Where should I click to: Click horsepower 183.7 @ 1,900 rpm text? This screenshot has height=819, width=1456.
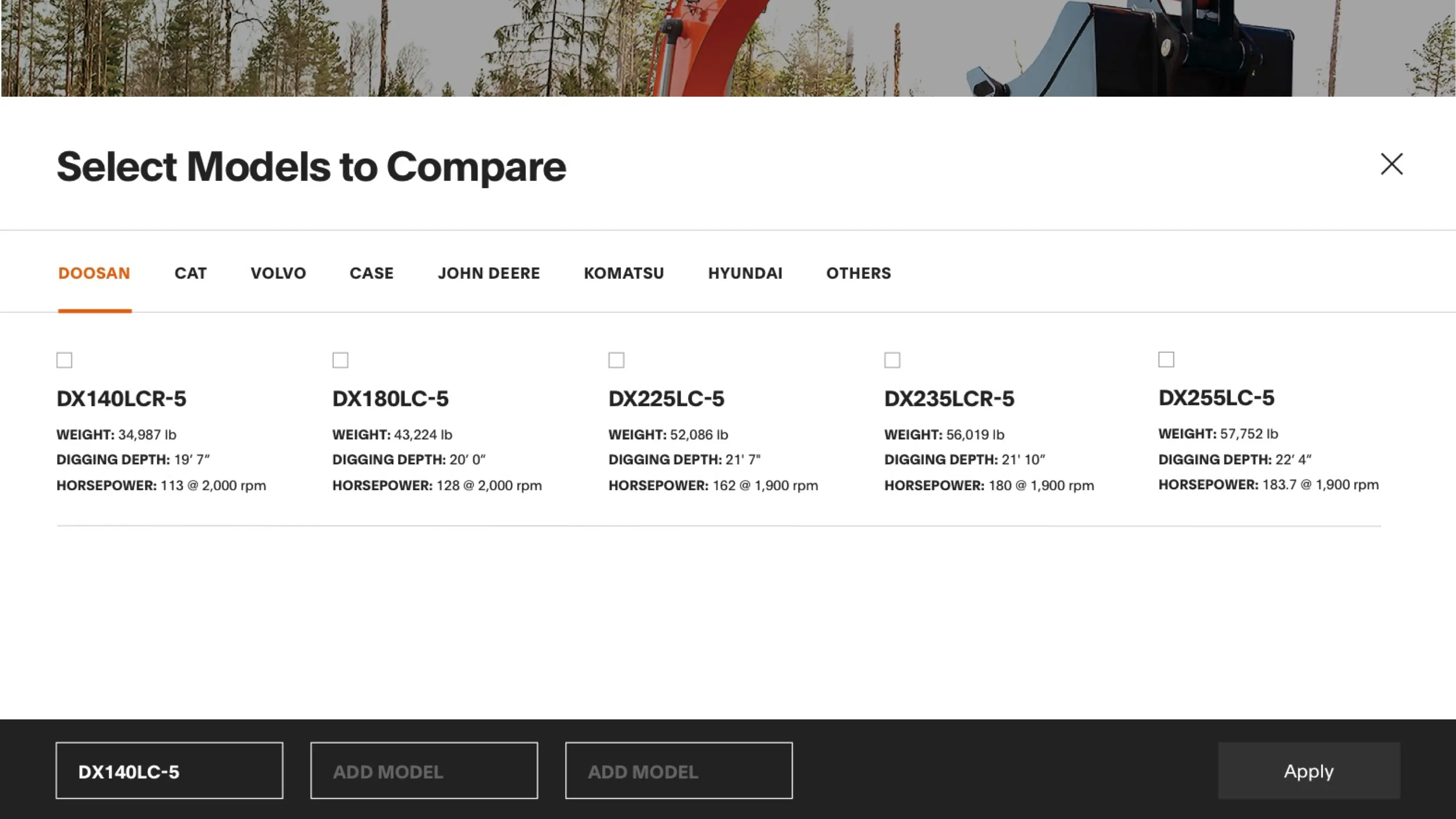click(1320, 484)
